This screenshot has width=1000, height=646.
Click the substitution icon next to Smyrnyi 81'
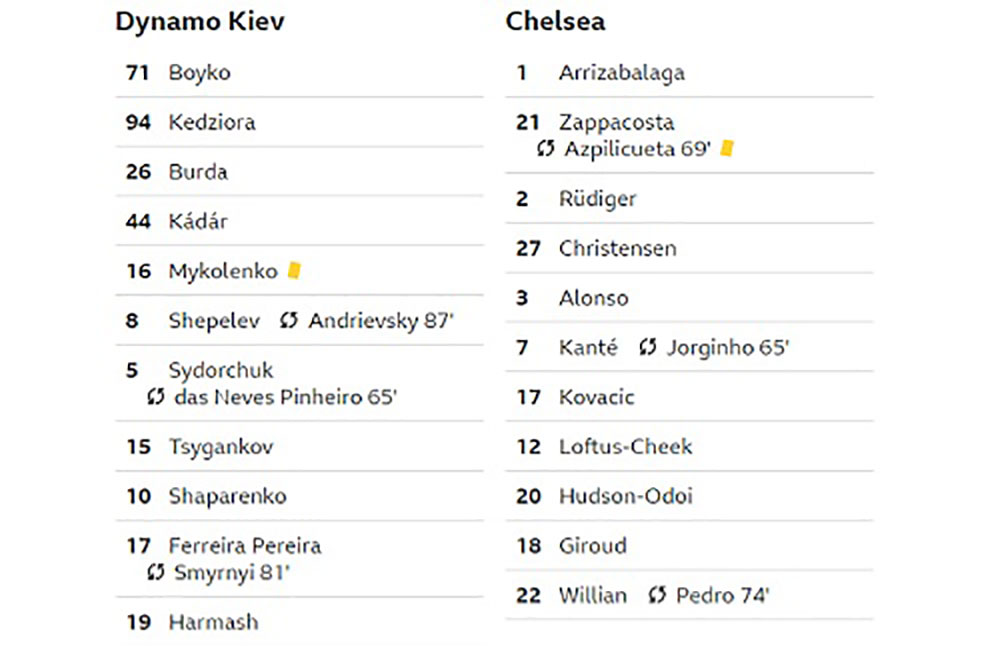click(x=156, y=572)
